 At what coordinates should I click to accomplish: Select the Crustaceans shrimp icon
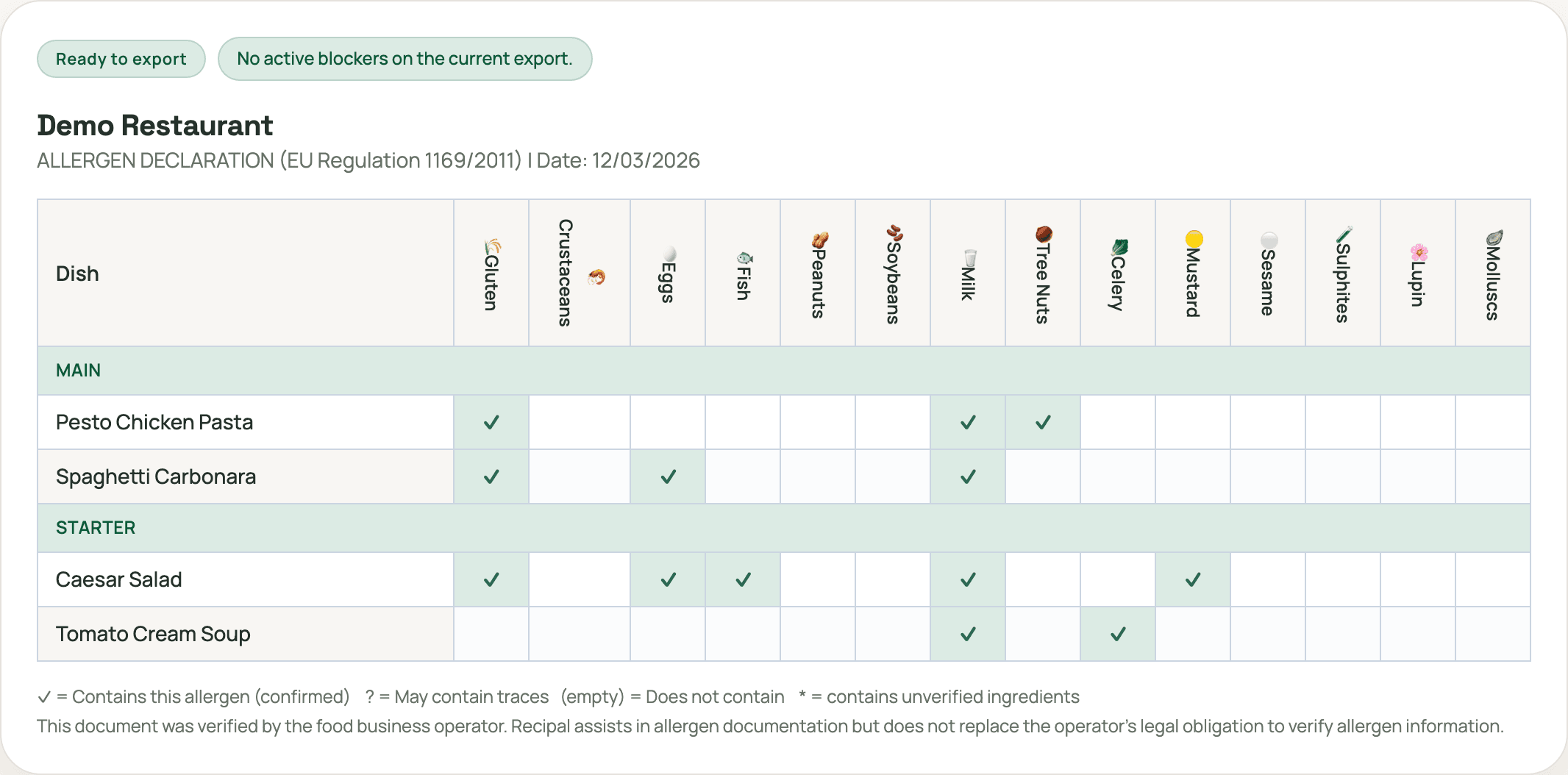coord(597,278)
